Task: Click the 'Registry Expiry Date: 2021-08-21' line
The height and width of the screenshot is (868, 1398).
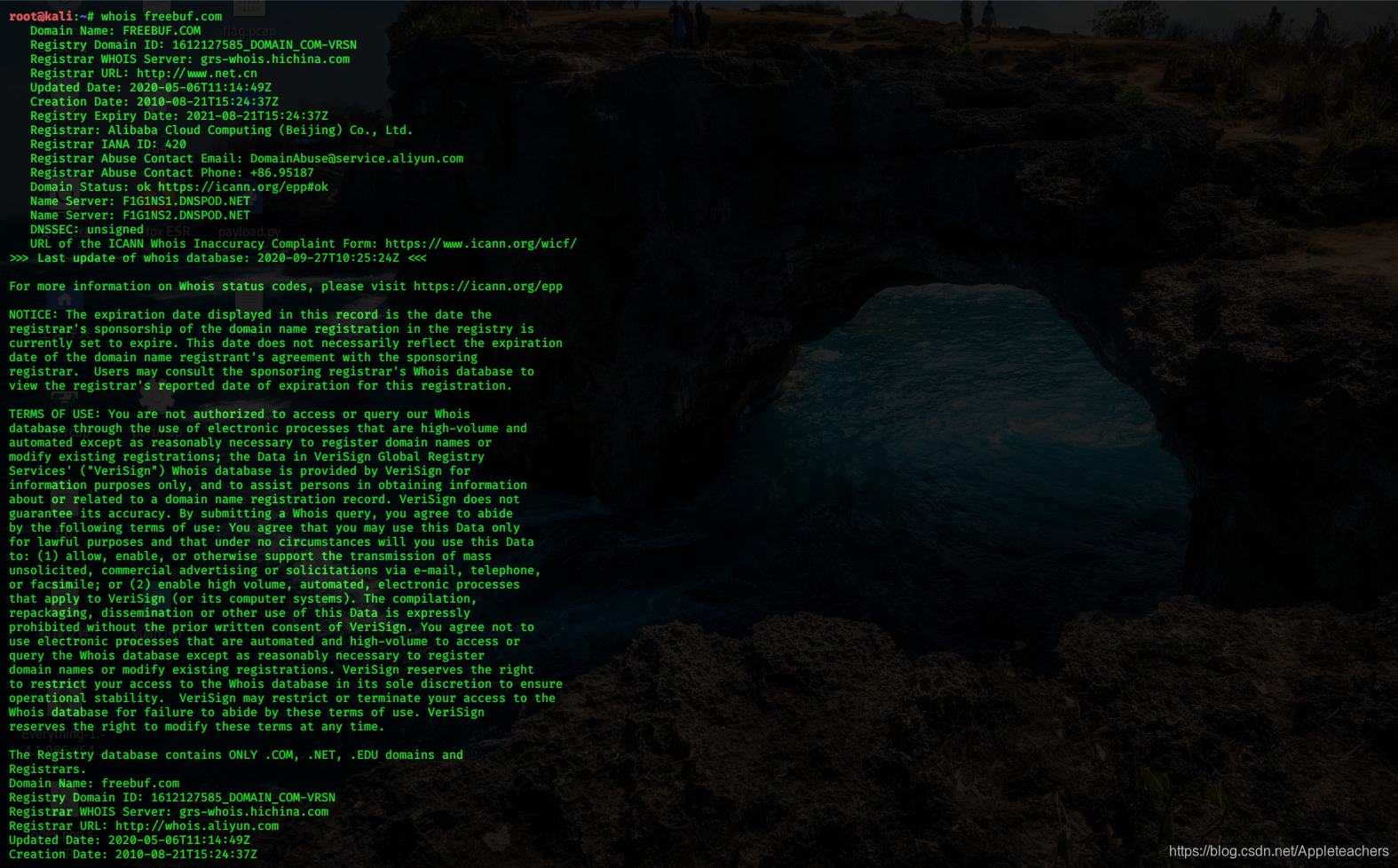Action: (x=179, y=115)
